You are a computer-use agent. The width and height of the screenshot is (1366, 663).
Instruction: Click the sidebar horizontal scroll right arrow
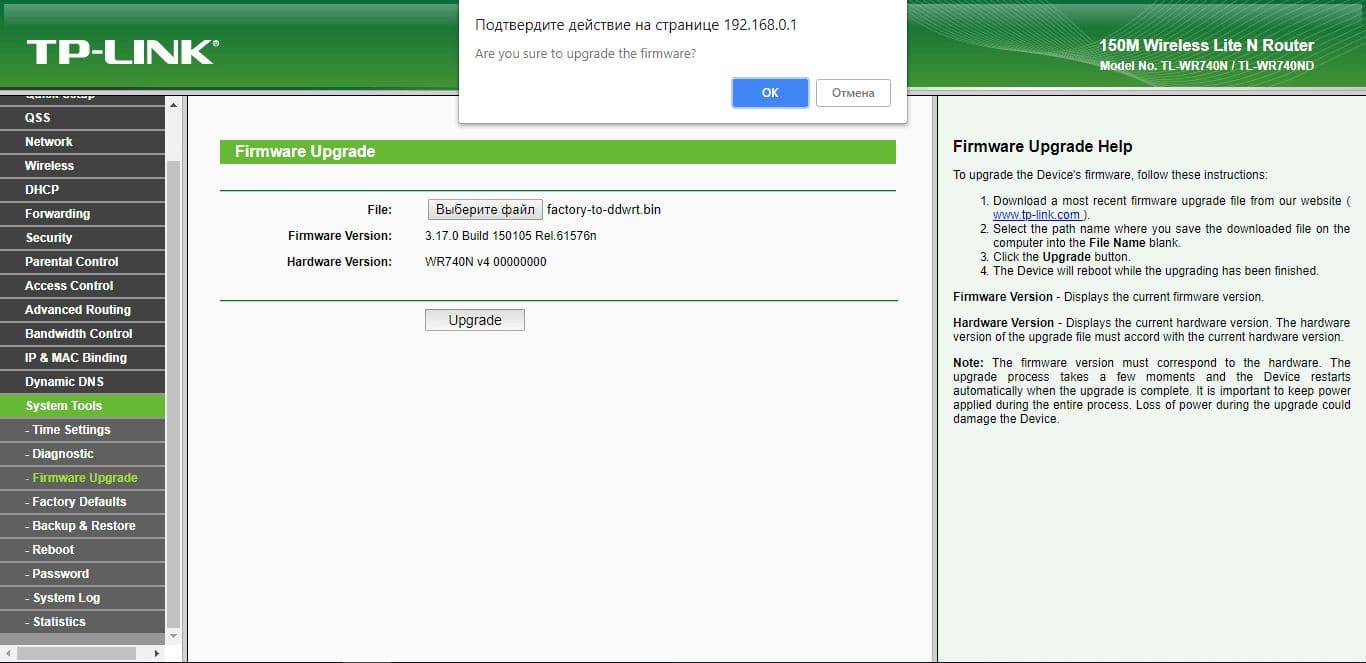[156, 653]
